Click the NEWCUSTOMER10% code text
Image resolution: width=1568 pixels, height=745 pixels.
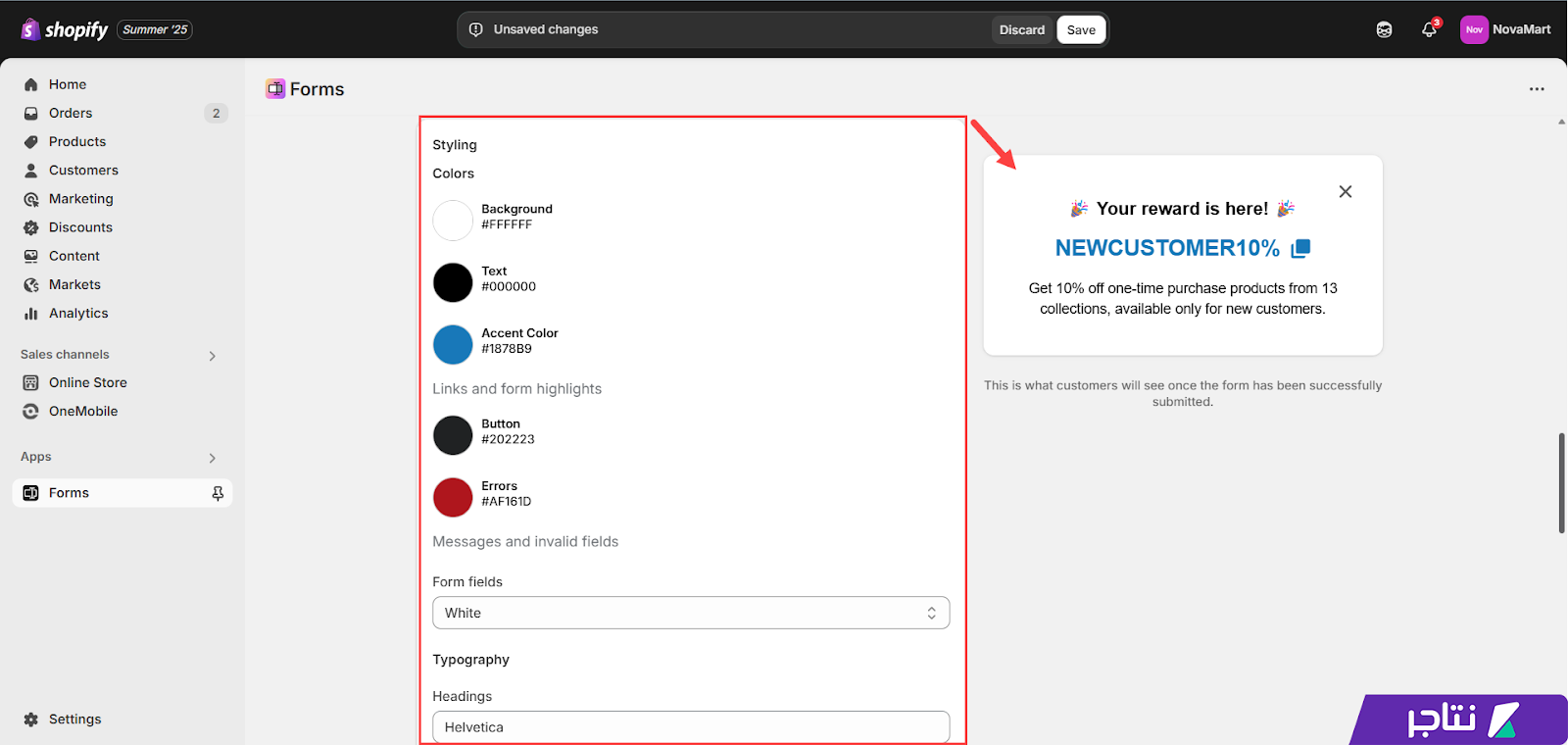[x=1167, y=248]
